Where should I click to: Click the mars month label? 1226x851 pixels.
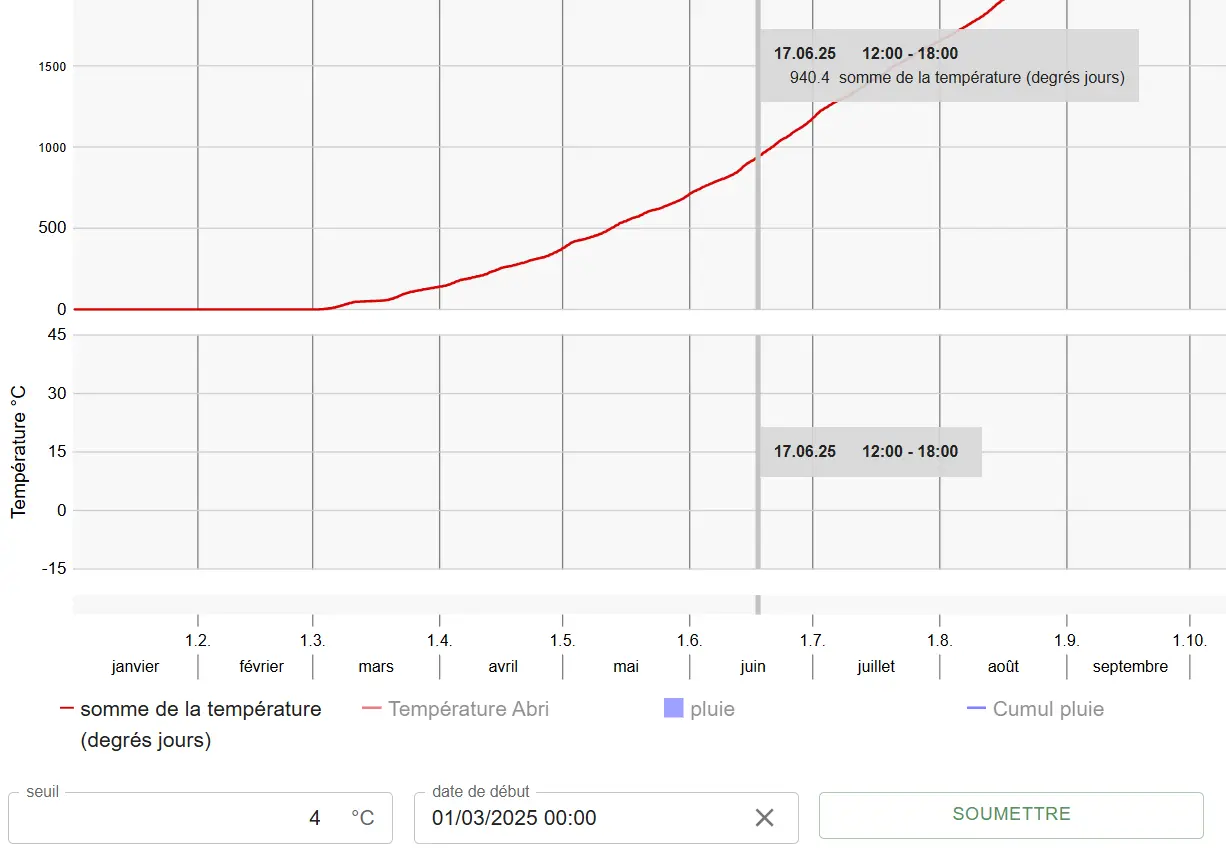tap(376, 666)
